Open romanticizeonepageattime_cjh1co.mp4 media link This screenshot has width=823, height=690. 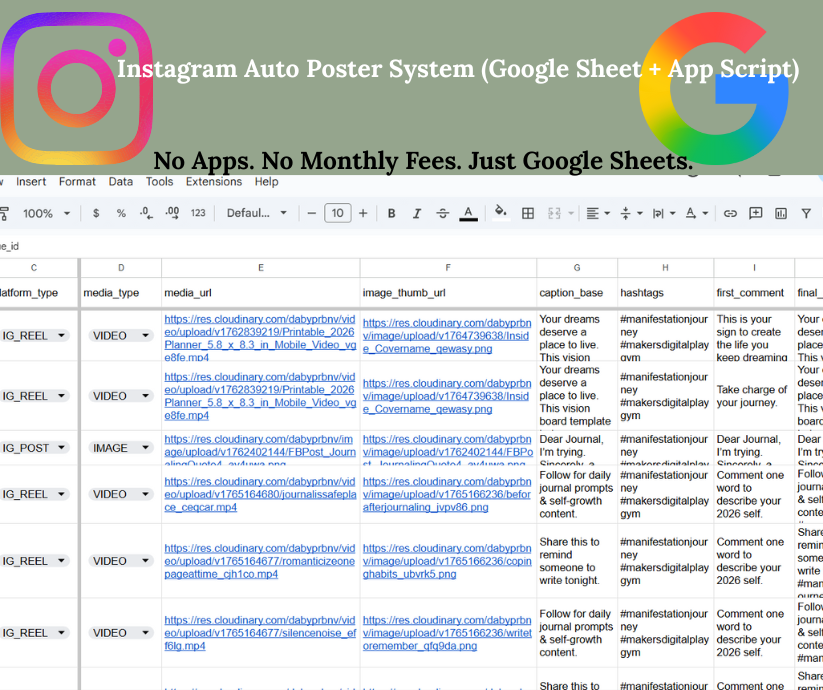pyautogui.click(x=260, y=561)
